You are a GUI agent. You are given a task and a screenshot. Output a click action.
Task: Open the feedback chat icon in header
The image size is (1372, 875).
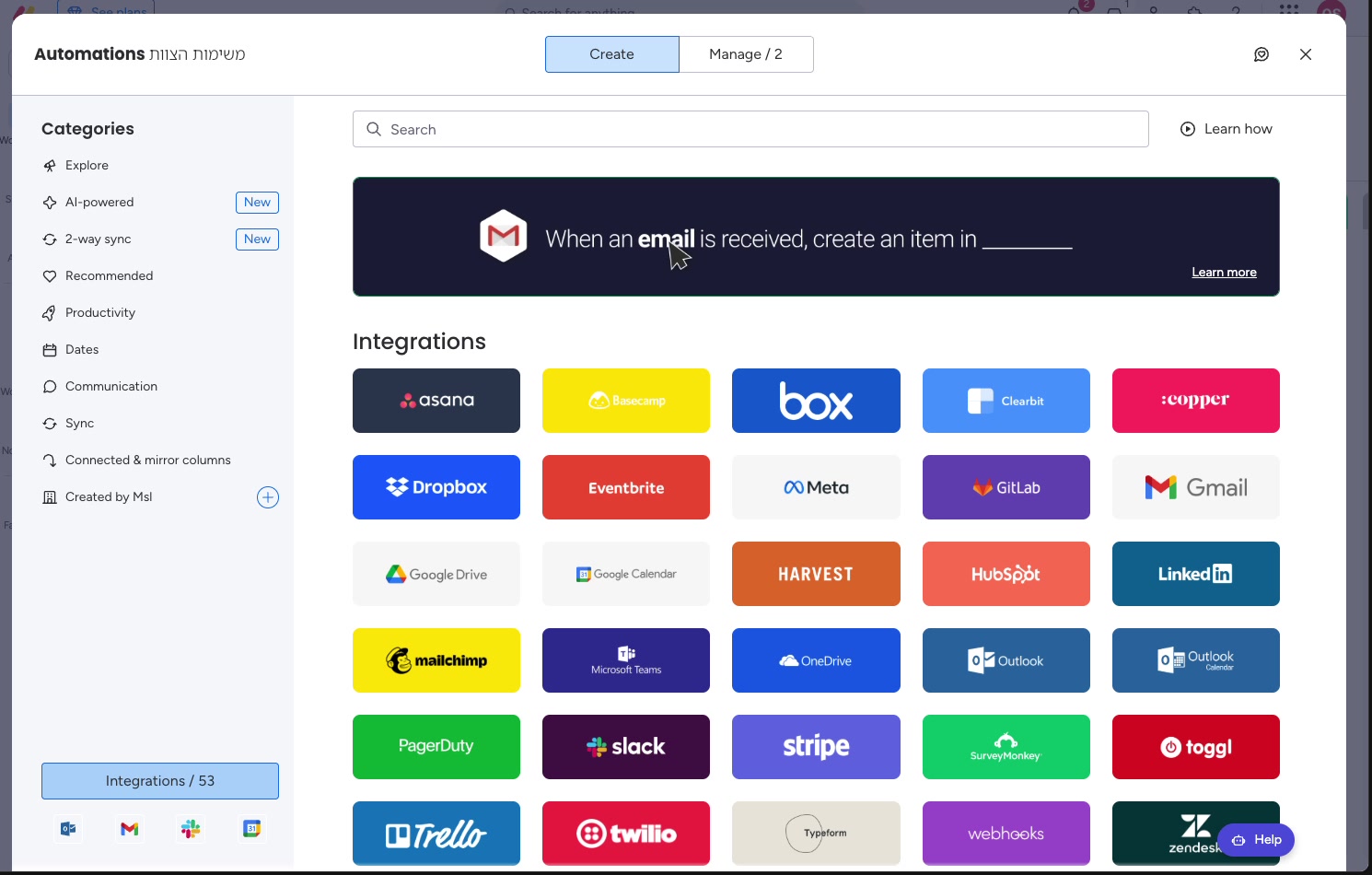pos(1262,54)
